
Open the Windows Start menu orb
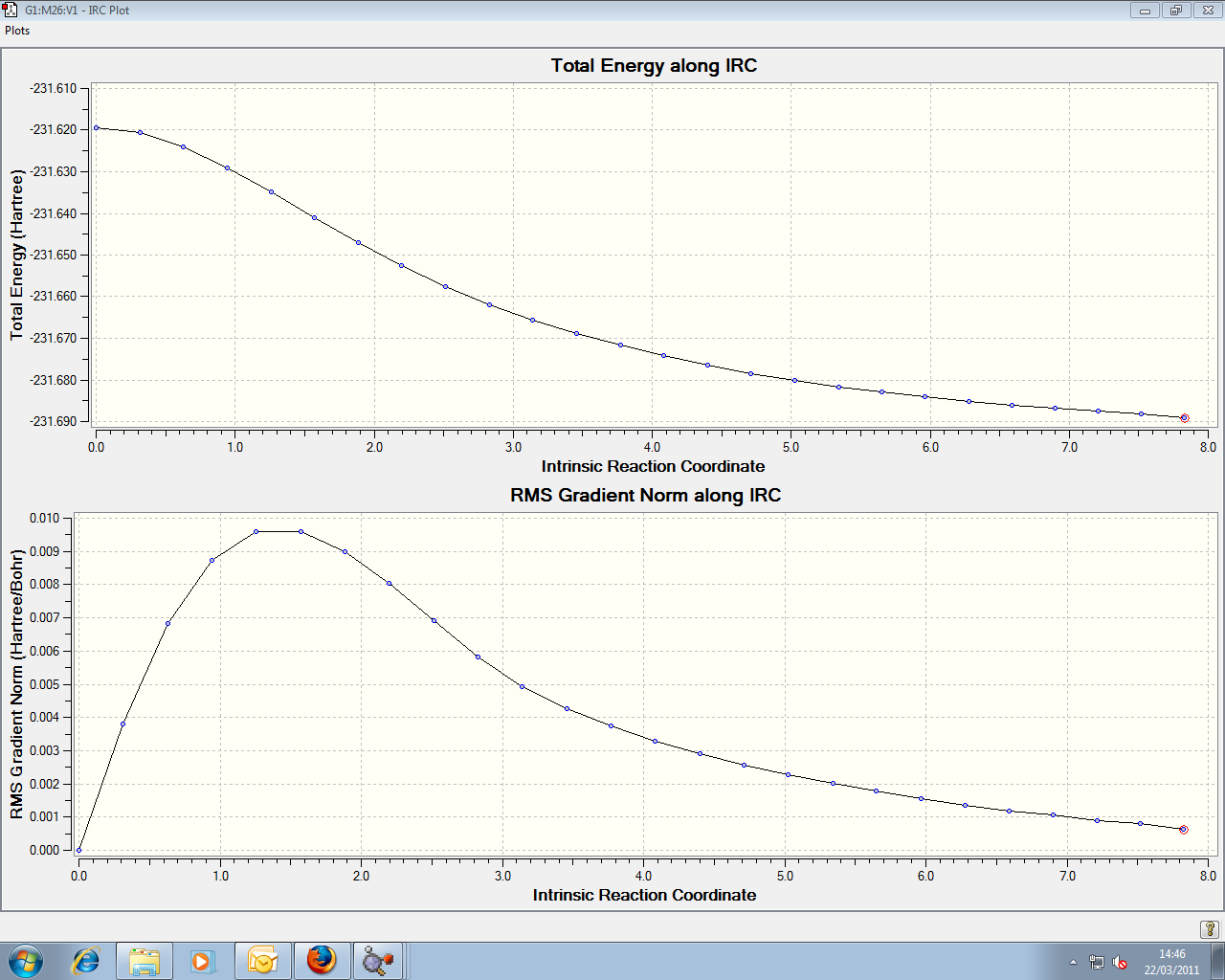tap(26, 960)
